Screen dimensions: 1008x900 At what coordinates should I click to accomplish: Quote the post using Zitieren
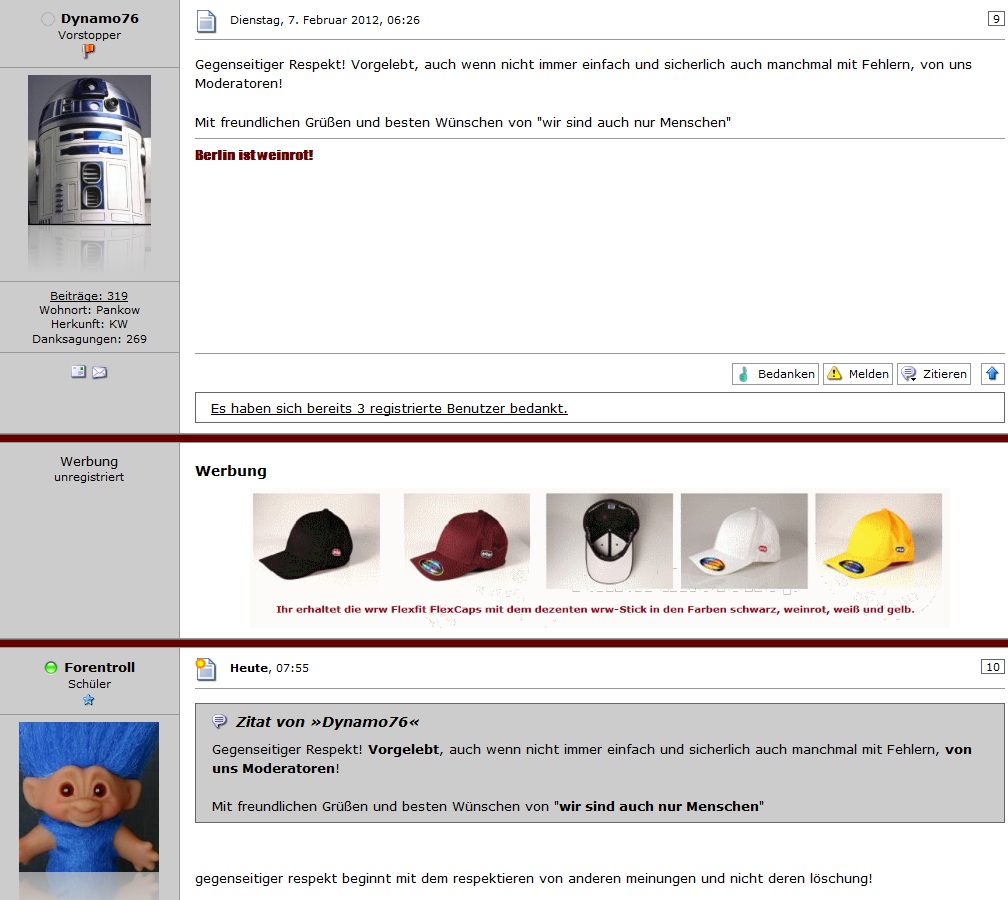[x=934, y=374]
